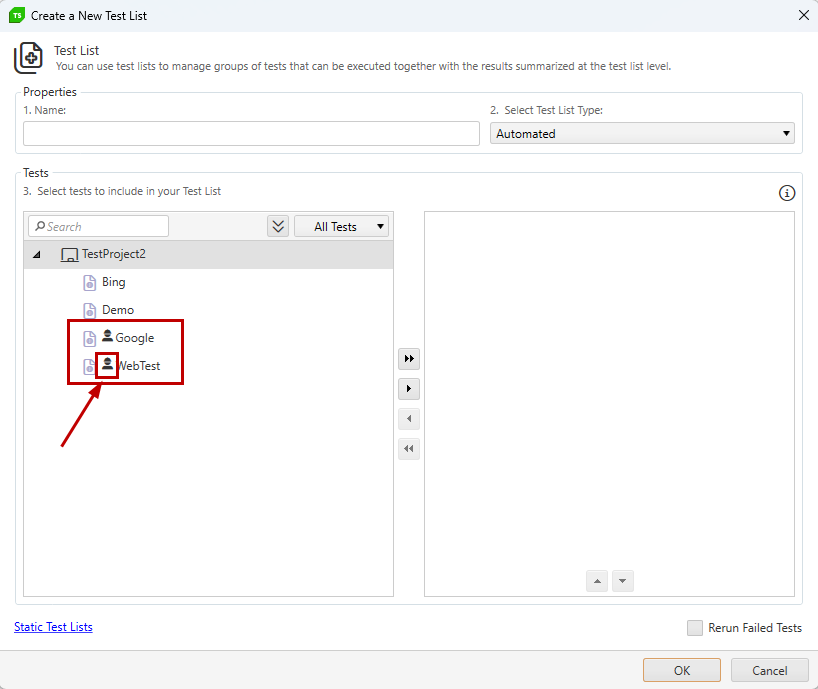Click the green TS logo in the title bar
This screenshot has width=818, height=689.
pyautogui.click(x=17, y=16)
